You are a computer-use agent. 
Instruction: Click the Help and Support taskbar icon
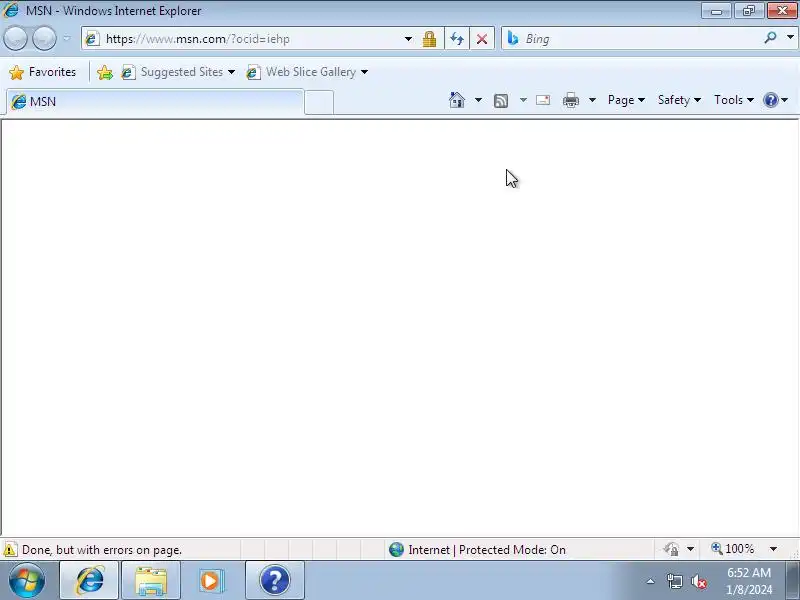[x=274, y=581]
